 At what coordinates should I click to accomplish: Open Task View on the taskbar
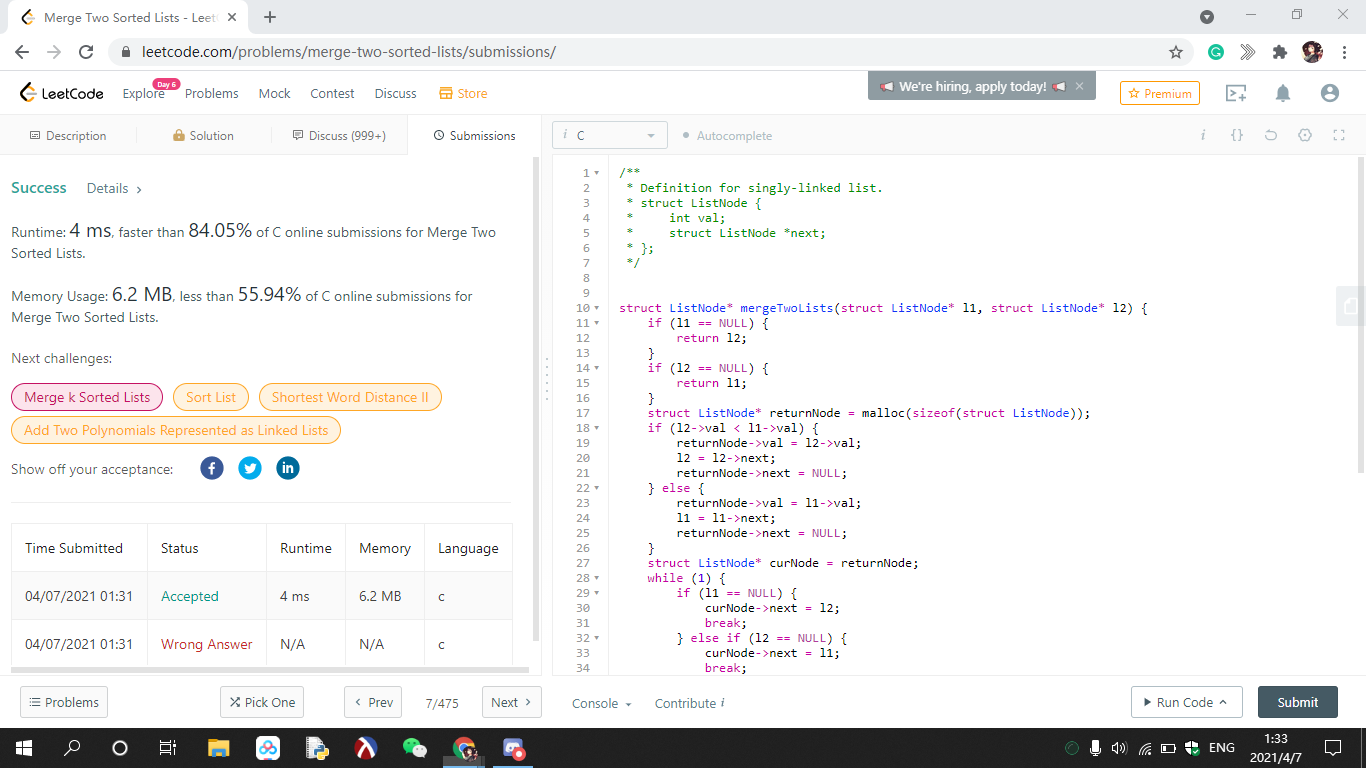[168, 747]
